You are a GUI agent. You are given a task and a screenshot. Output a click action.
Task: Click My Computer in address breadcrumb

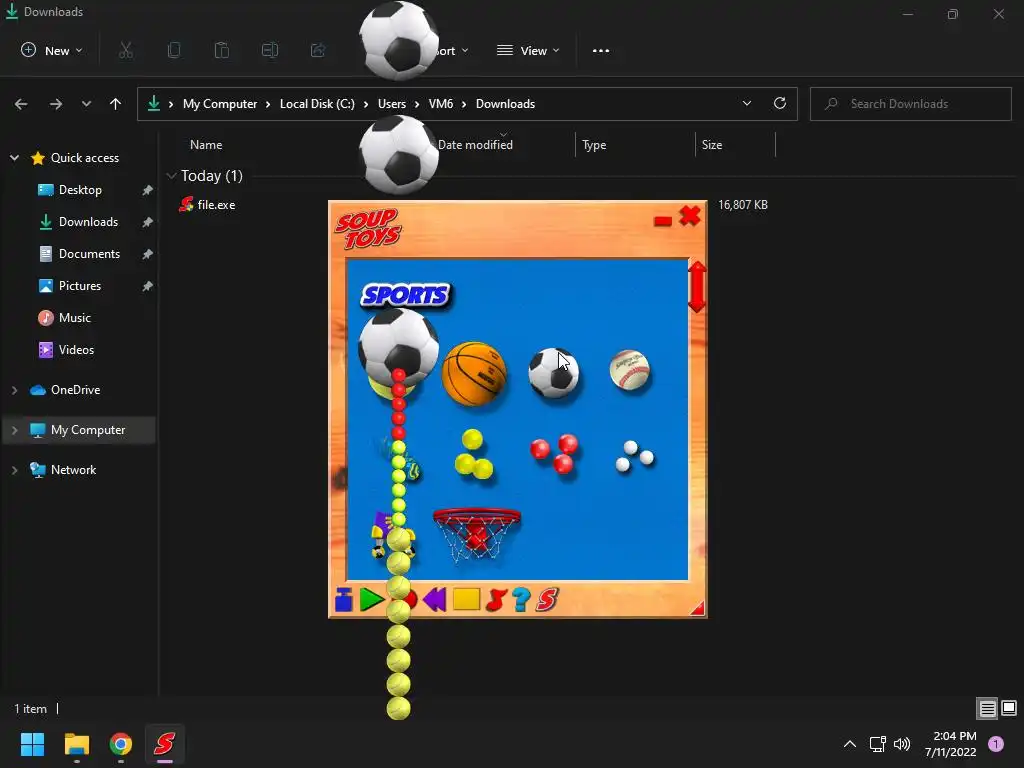tap(220, 104)
